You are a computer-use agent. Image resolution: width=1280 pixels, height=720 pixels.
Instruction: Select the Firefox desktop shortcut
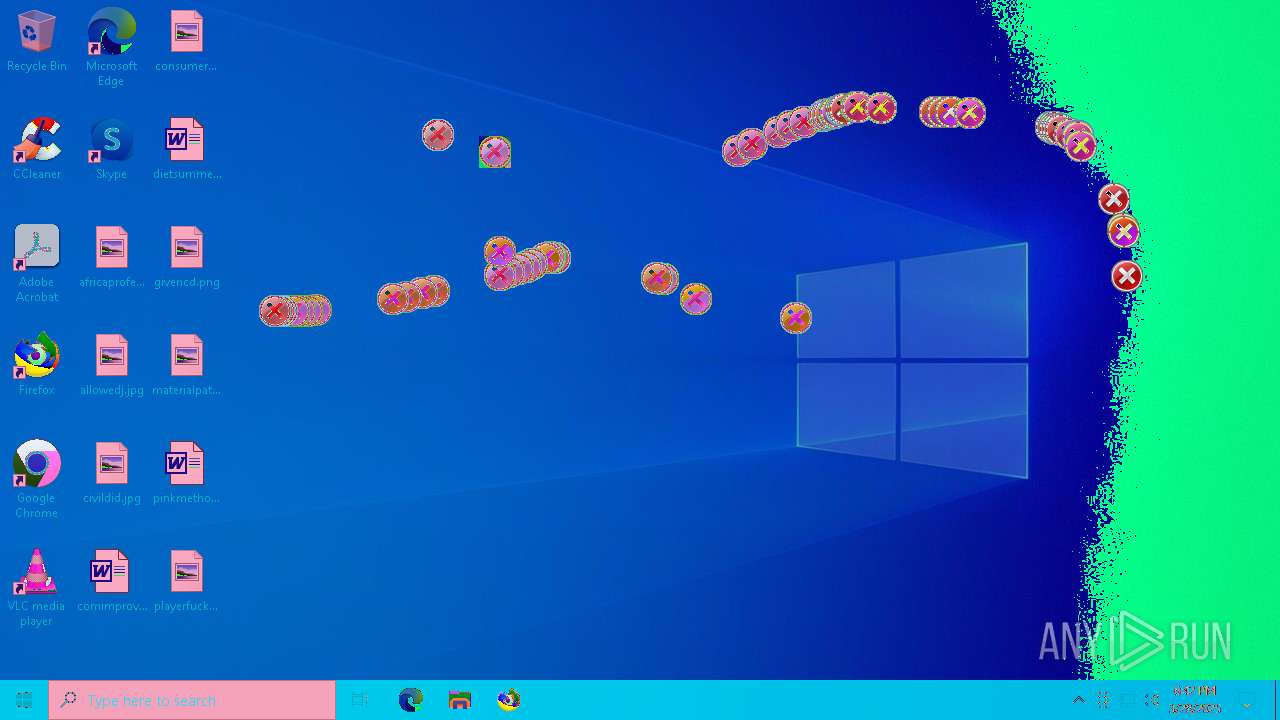pyautogui.click(x=36, y=365)
